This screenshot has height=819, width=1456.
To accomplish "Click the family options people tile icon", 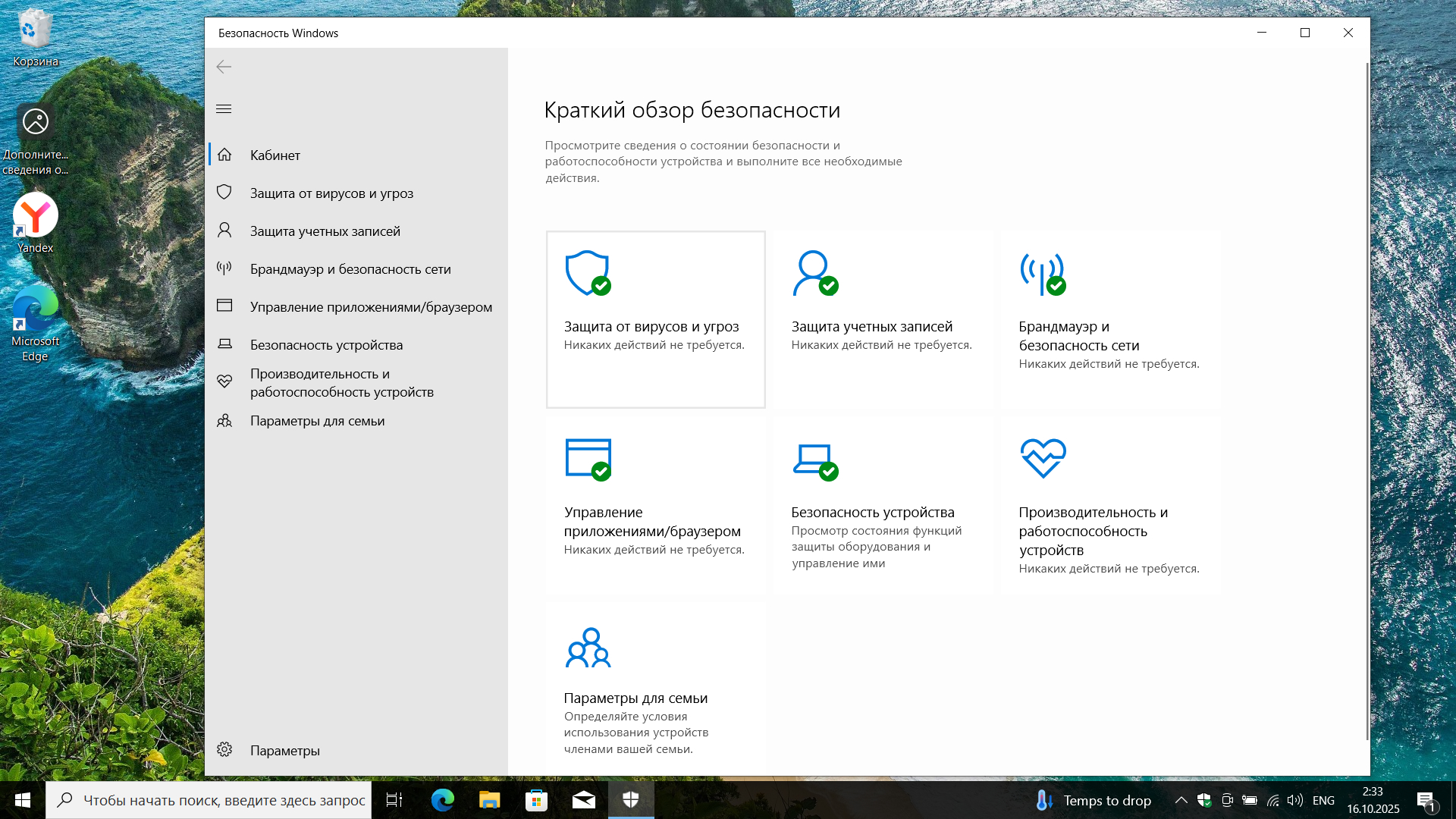I will click(588, 647).
